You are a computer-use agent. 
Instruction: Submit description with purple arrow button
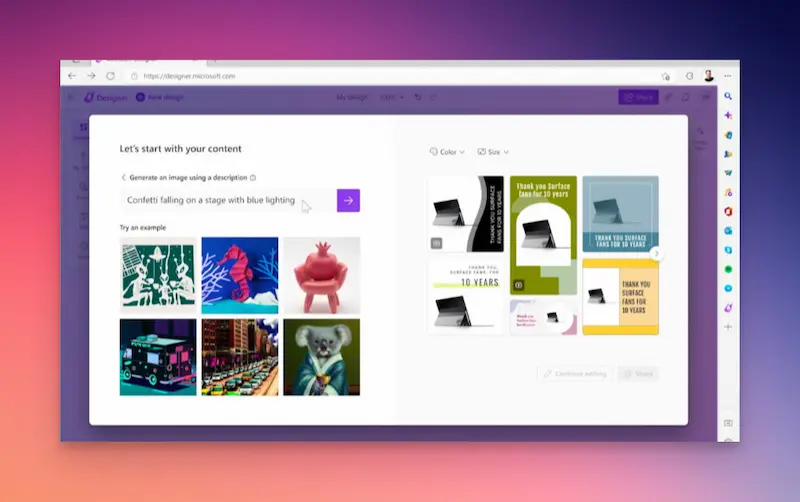tap(348, 200)
